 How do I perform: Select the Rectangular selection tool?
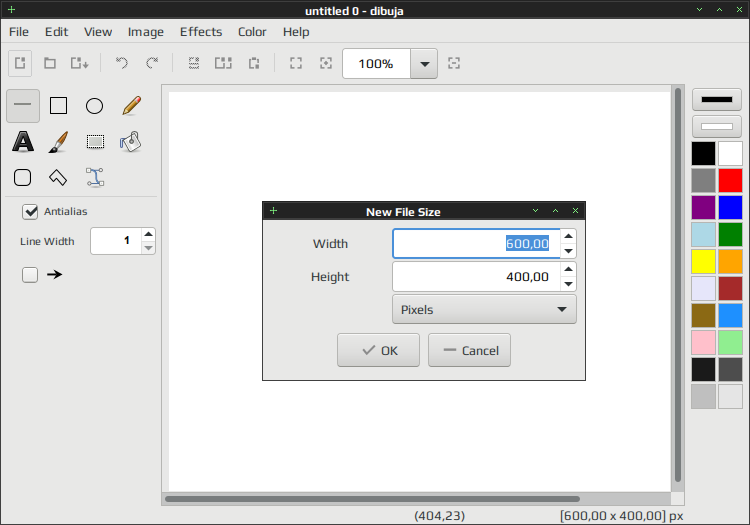pos(95,142)
